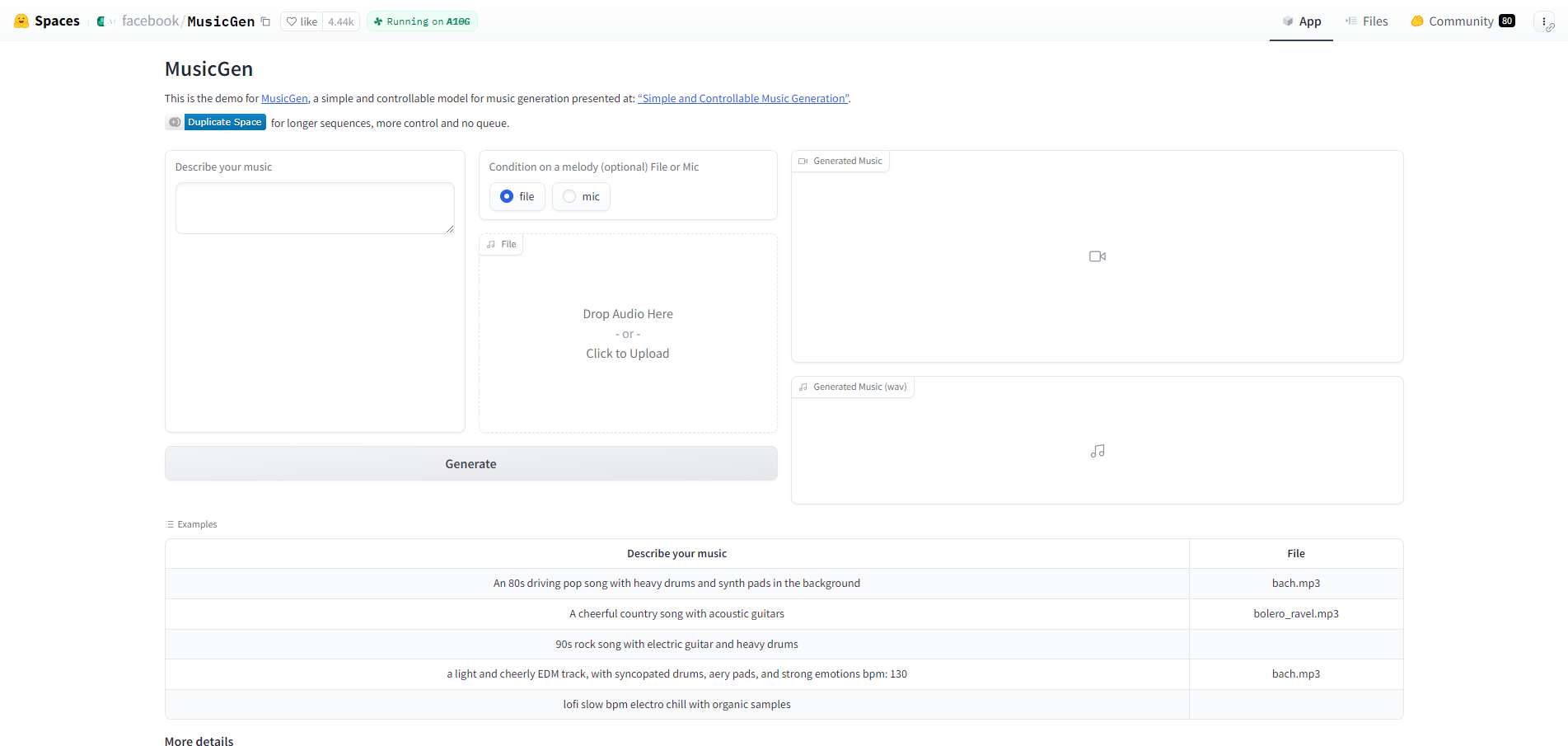Switch to the App tab

pos(1301,21)
